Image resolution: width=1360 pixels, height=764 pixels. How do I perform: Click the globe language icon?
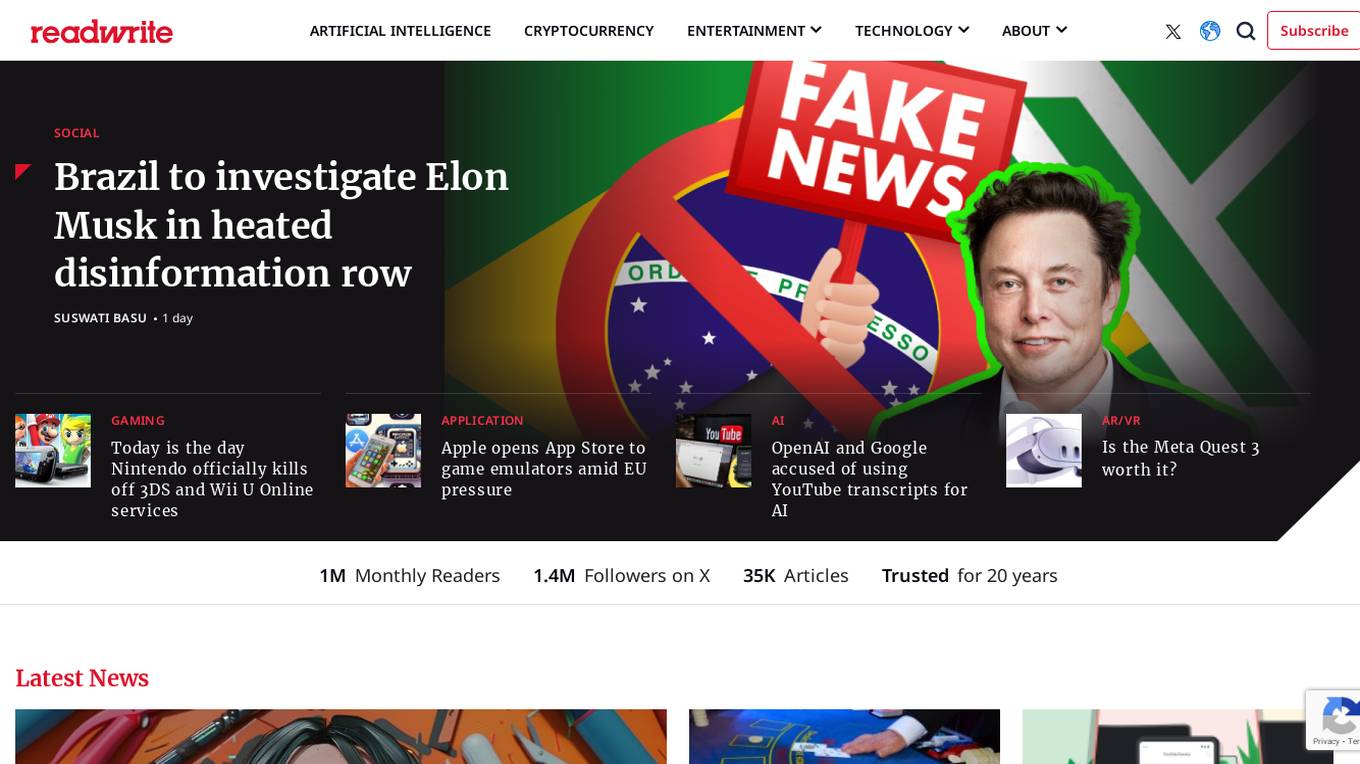1210,31
